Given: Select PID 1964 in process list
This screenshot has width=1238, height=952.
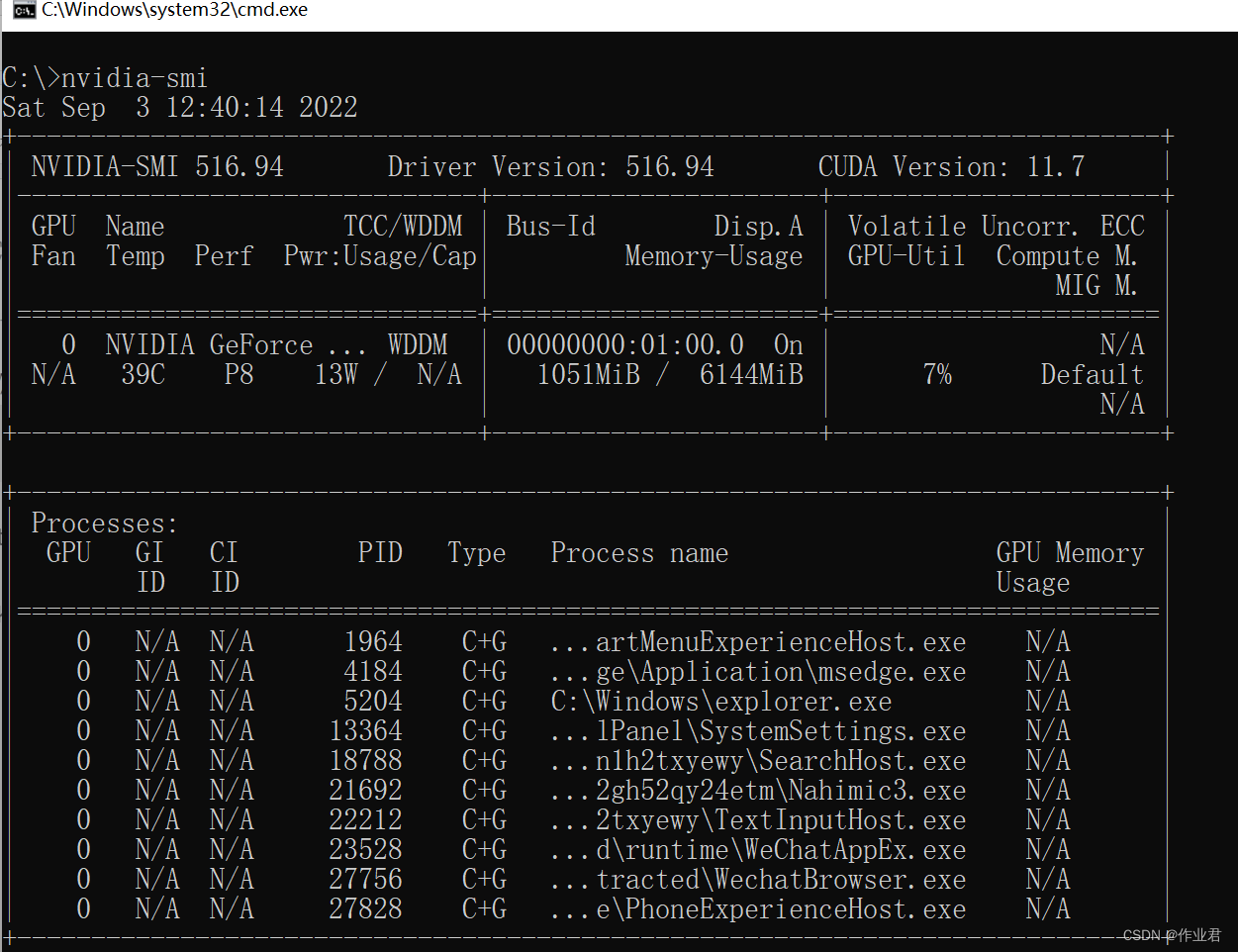Looking at the screenshot, I should 375,641.
